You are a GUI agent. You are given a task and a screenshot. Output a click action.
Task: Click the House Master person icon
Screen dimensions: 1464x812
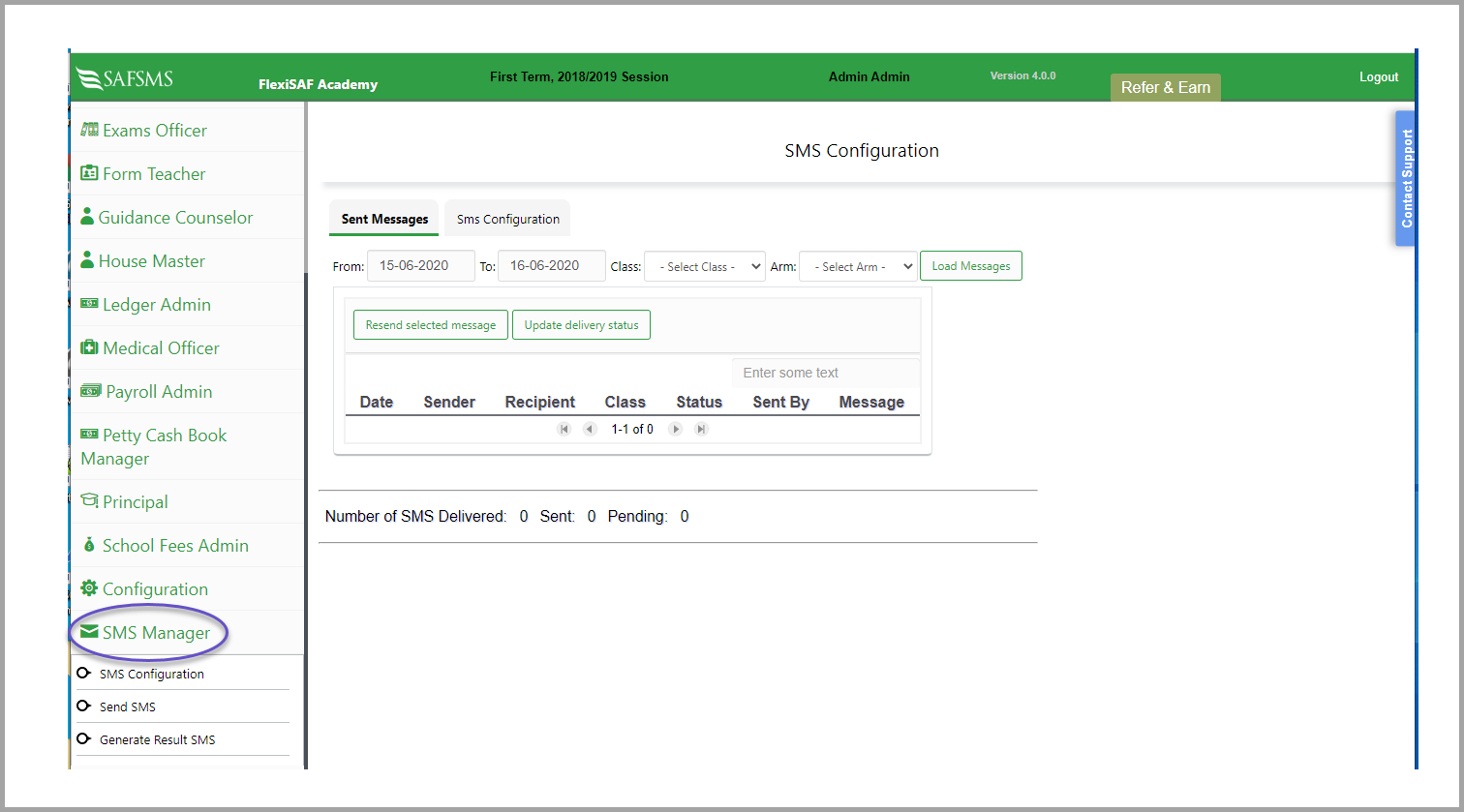coord(87,260)
